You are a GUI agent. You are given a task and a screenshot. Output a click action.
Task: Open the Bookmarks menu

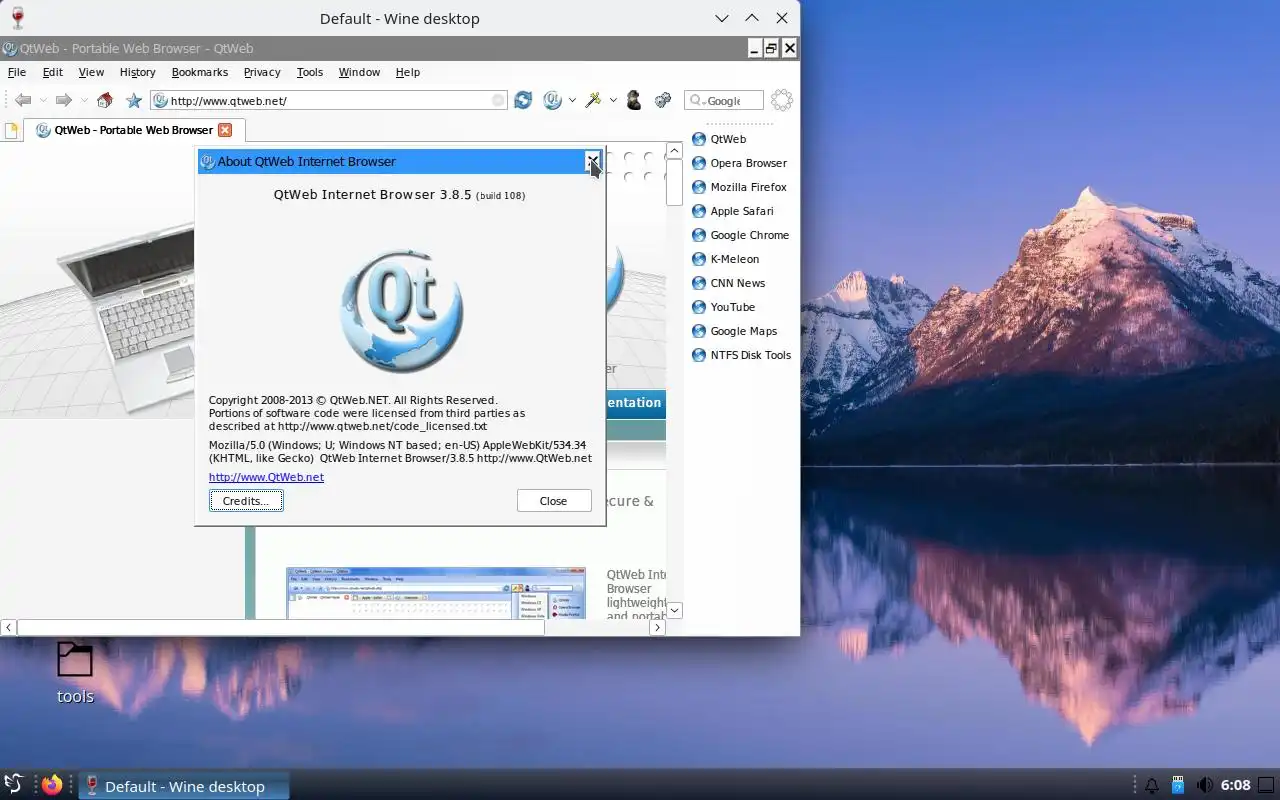200,72
